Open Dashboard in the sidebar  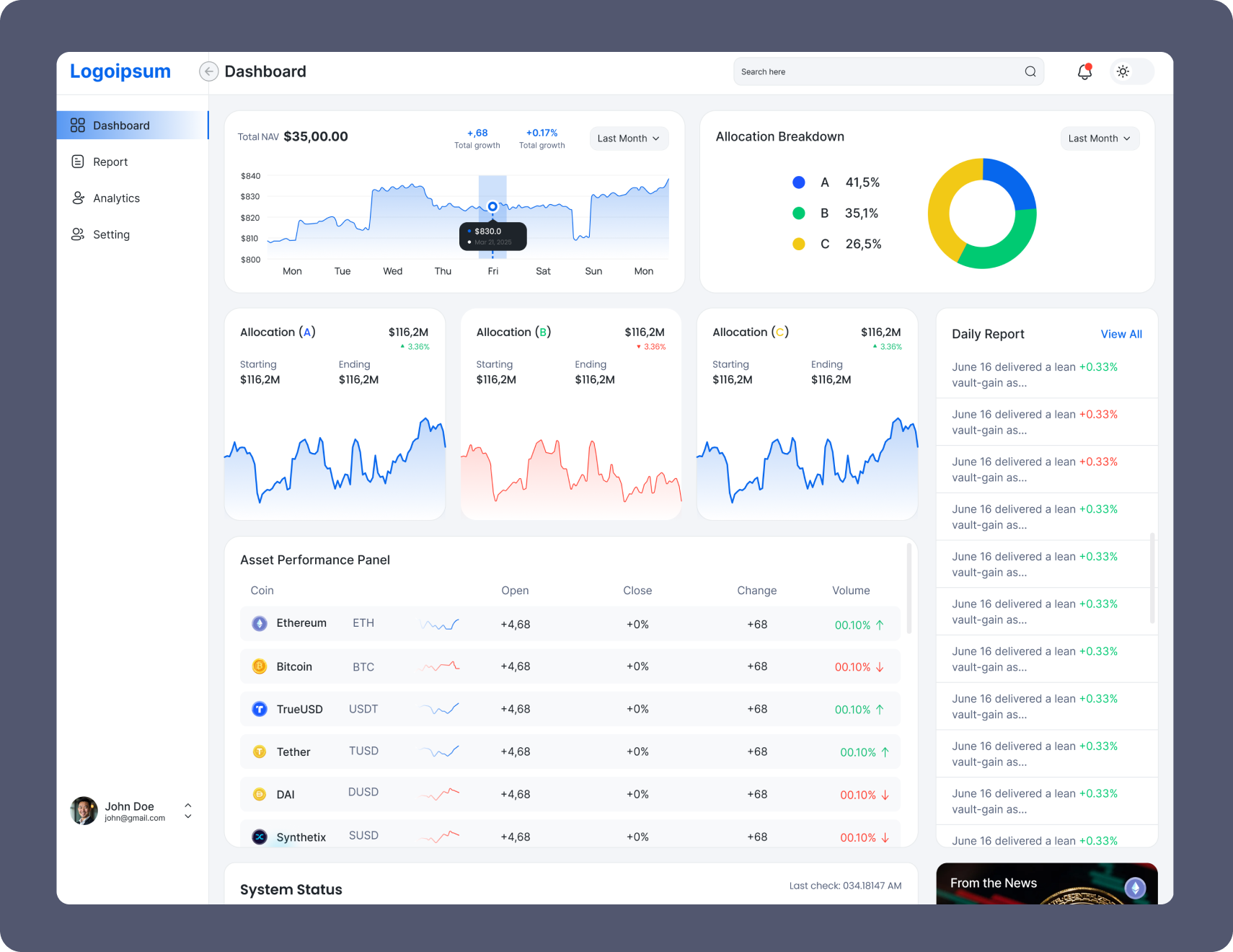pyautogui.click(x=133, y=125)
